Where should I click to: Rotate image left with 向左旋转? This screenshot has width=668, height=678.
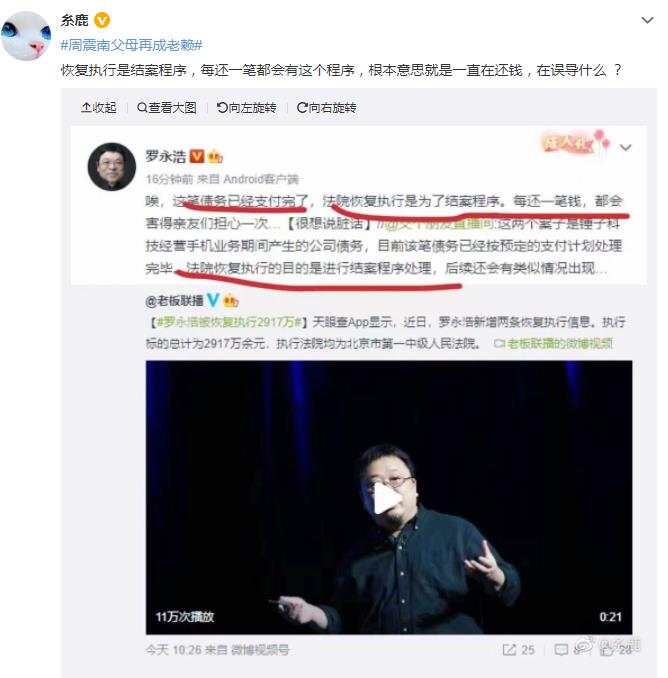[x=246, y=107]
